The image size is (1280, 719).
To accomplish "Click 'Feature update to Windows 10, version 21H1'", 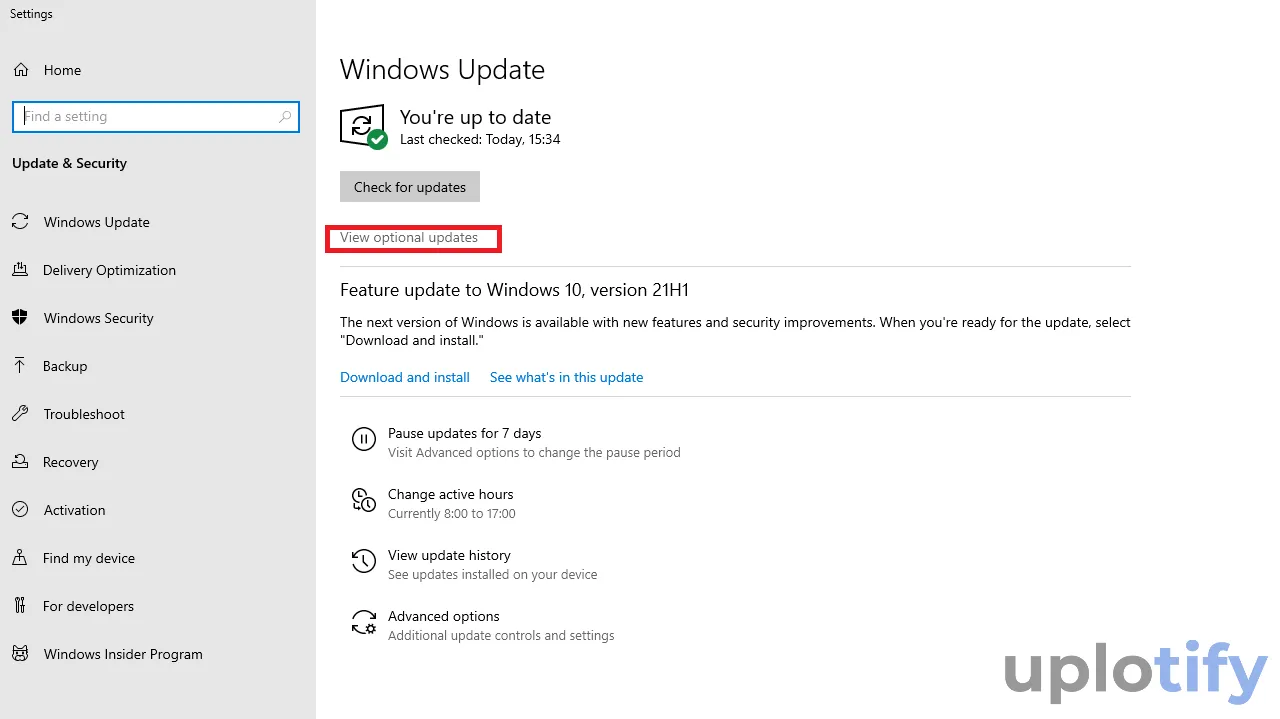I will pyautogui.click(x=514, y=290).
